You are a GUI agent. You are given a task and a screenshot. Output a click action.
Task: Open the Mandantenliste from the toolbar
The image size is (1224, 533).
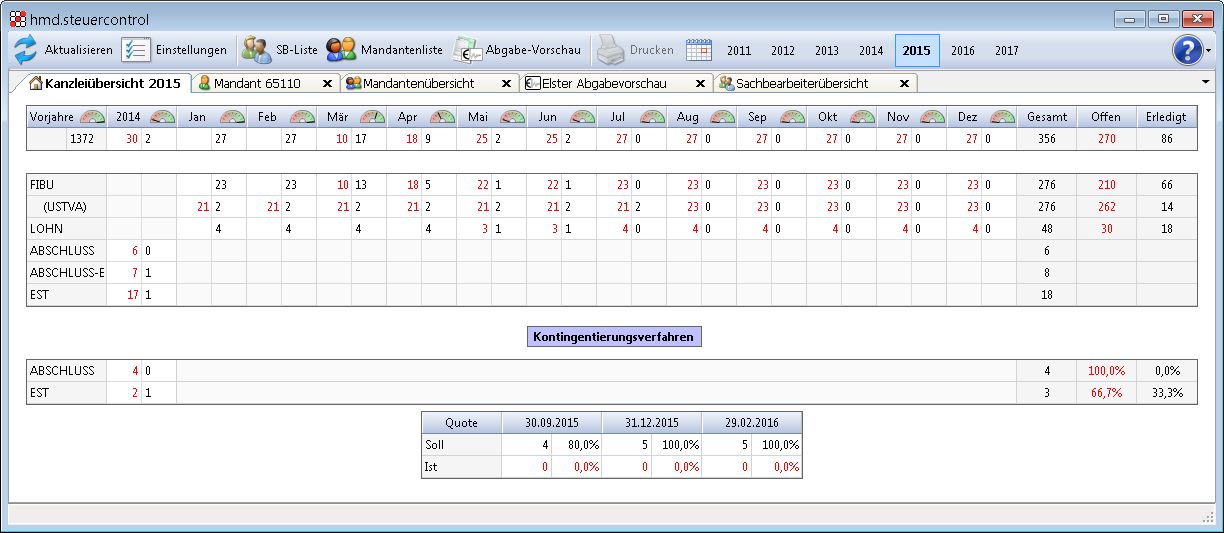click(341, 50)
